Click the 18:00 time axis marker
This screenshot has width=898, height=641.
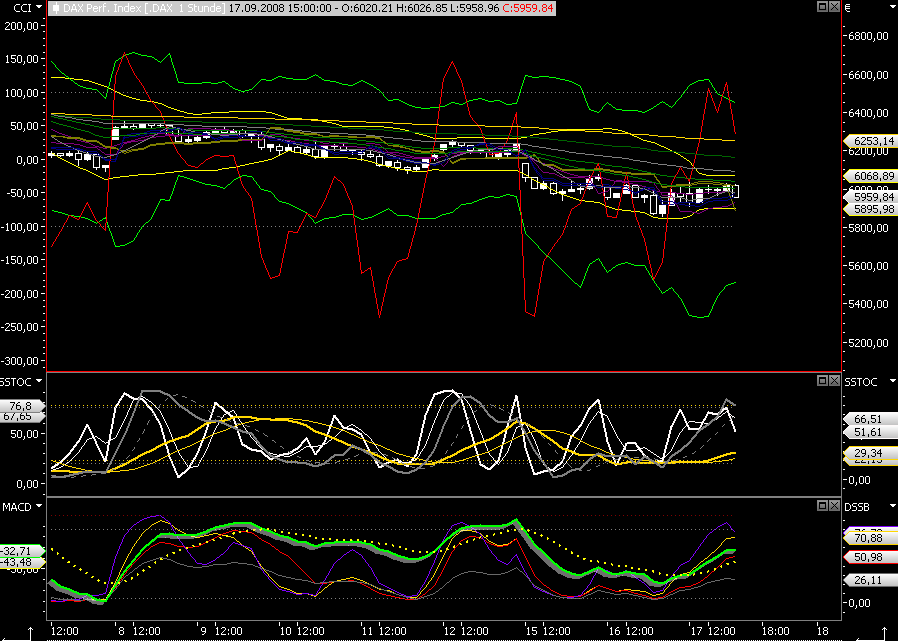tap(776, 632)
